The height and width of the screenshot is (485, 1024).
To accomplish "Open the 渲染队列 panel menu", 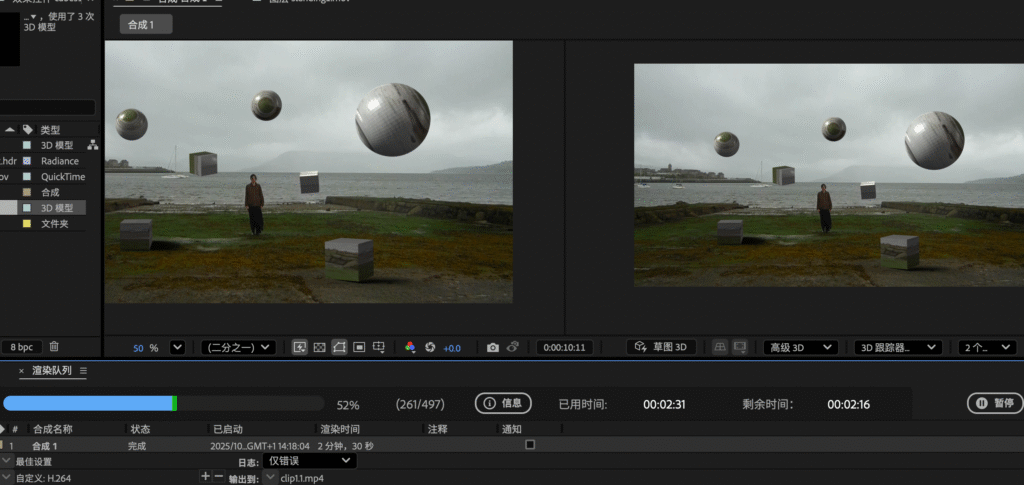I will point(83,371).
